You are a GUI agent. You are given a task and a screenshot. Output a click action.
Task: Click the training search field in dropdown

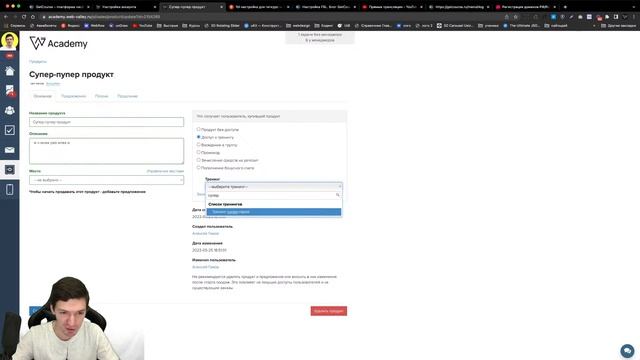coord(274,195)
